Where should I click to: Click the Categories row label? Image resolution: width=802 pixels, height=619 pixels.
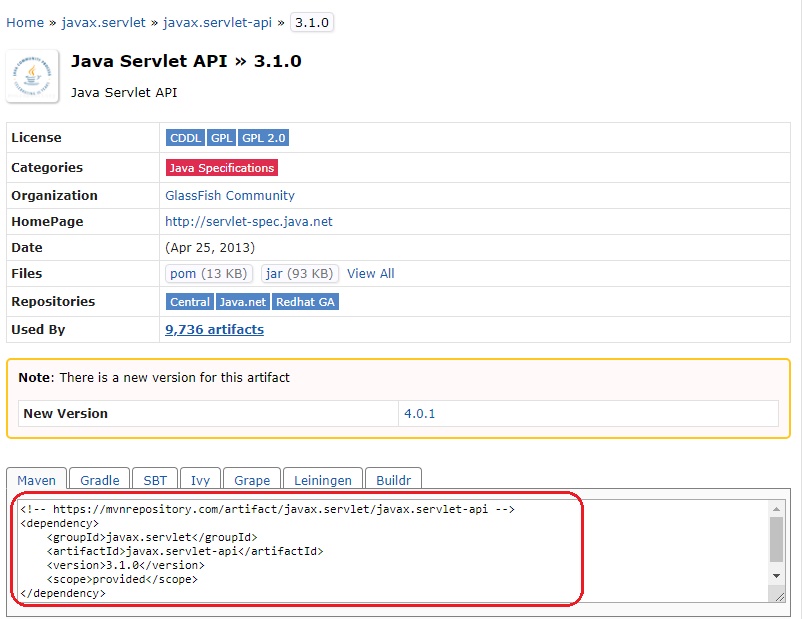[47, 168]
